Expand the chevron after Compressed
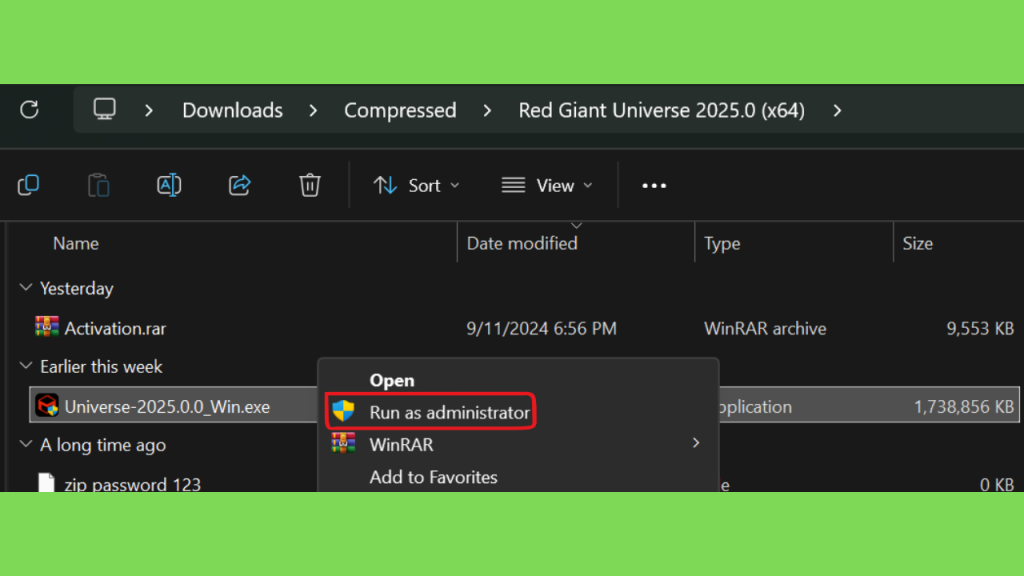This screenshot has height=576, width=1024. pos(487,110)
